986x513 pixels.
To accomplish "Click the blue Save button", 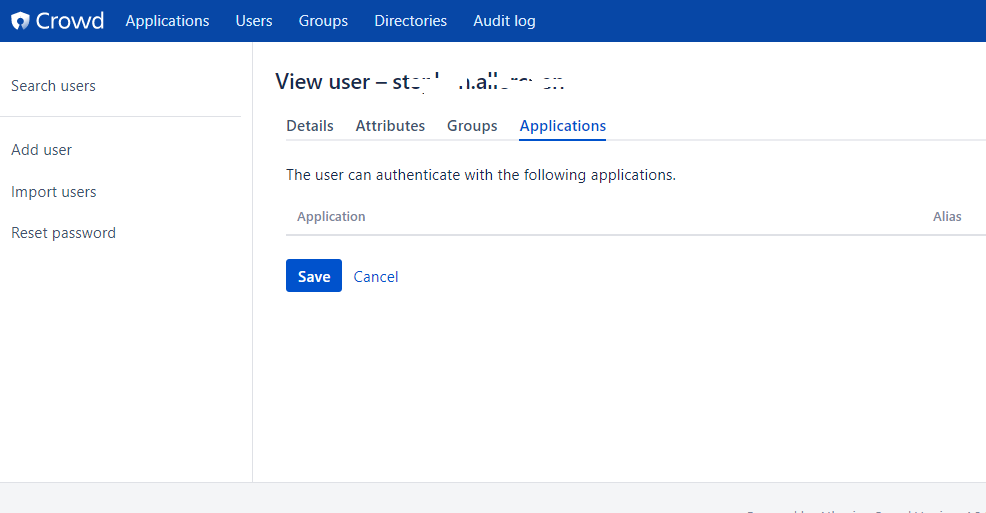I will click(314, 275).
